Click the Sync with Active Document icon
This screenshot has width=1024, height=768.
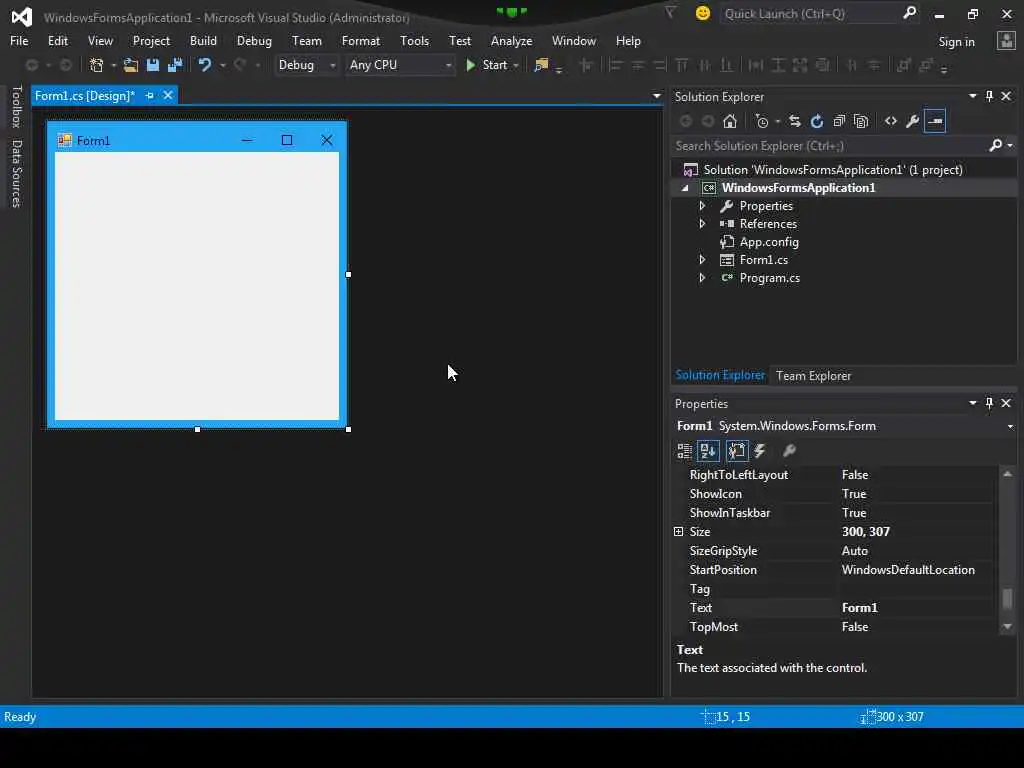click(x=795, y=121)
